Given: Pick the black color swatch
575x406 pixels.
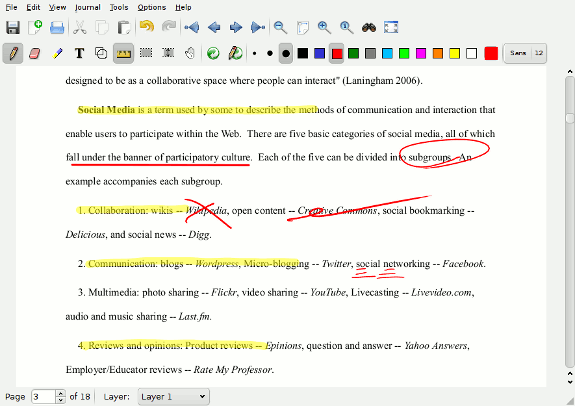Looking at the screenshot, I should point(303,54).
